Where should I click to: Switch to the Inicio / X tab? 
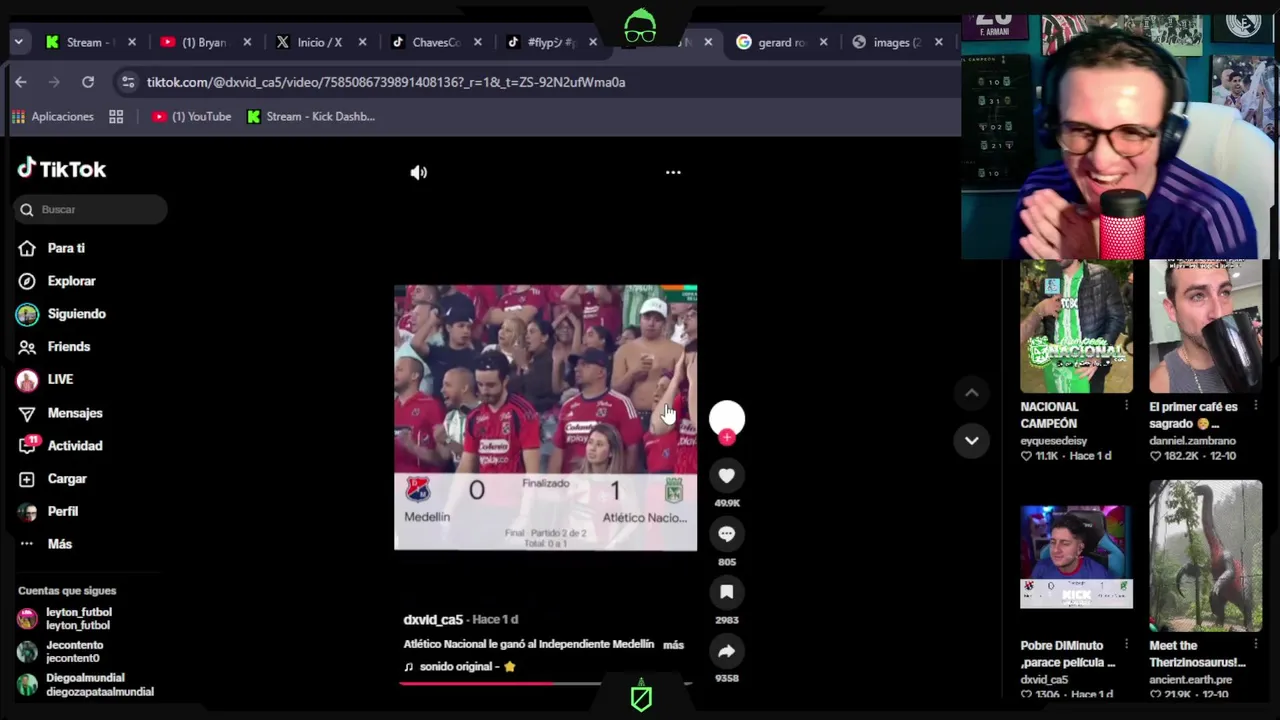tap(320, 42)
